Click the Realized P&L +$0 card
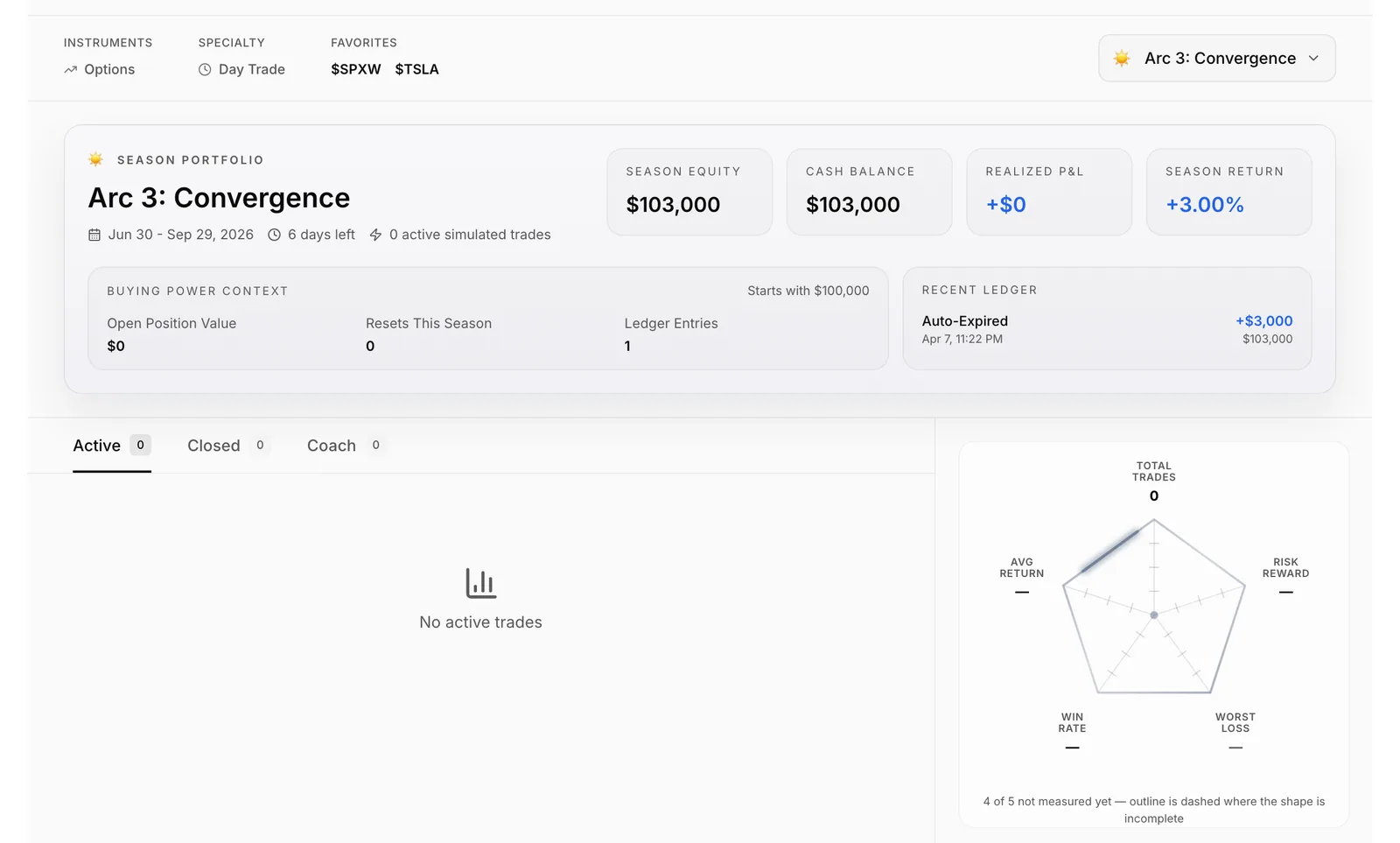 coord(1049,192)
